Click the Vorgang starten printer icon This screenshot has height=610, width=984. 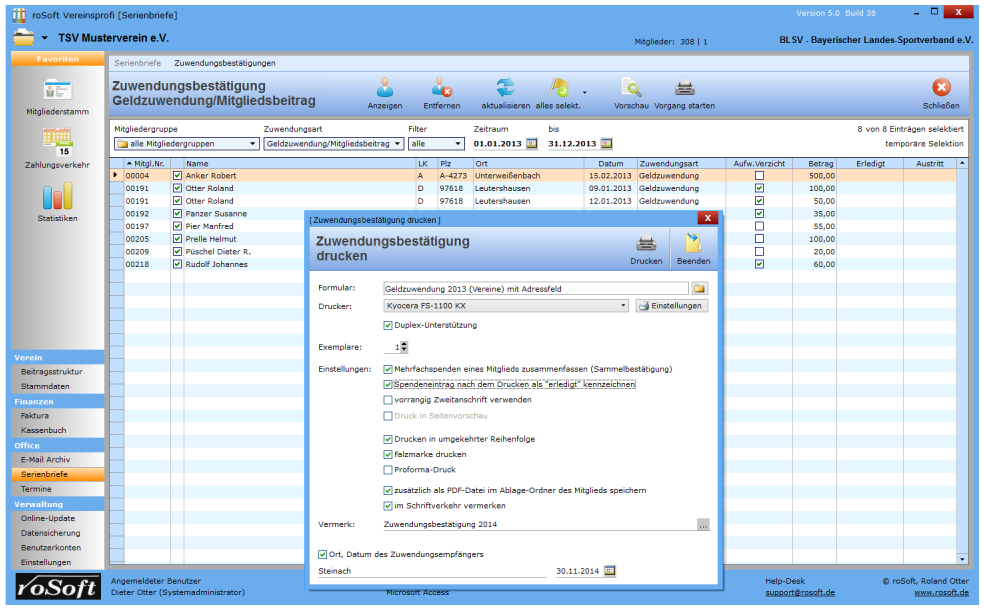tap(685, 88)
